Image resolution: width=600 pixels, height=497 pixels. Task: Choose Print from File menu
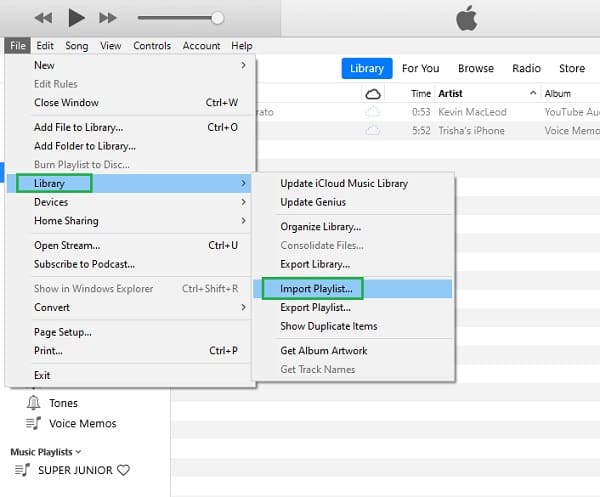pos(130,351)
